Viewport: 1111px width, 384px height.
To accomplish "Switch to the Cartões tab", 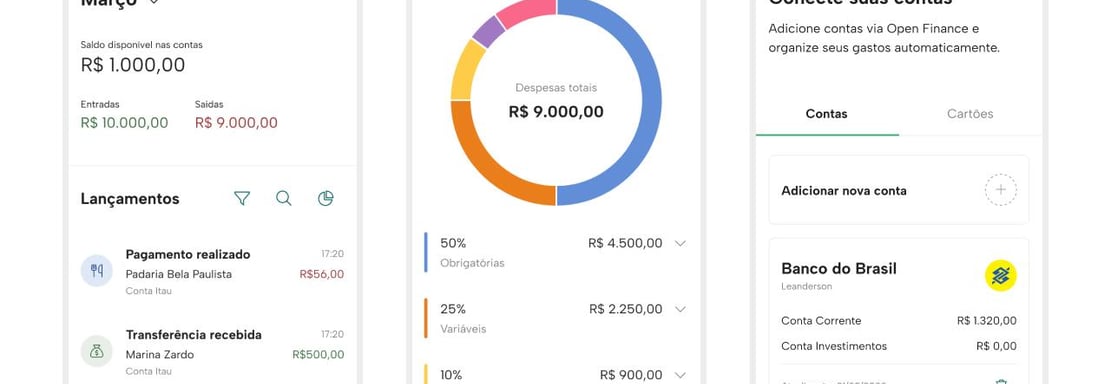I will [970, 114].
